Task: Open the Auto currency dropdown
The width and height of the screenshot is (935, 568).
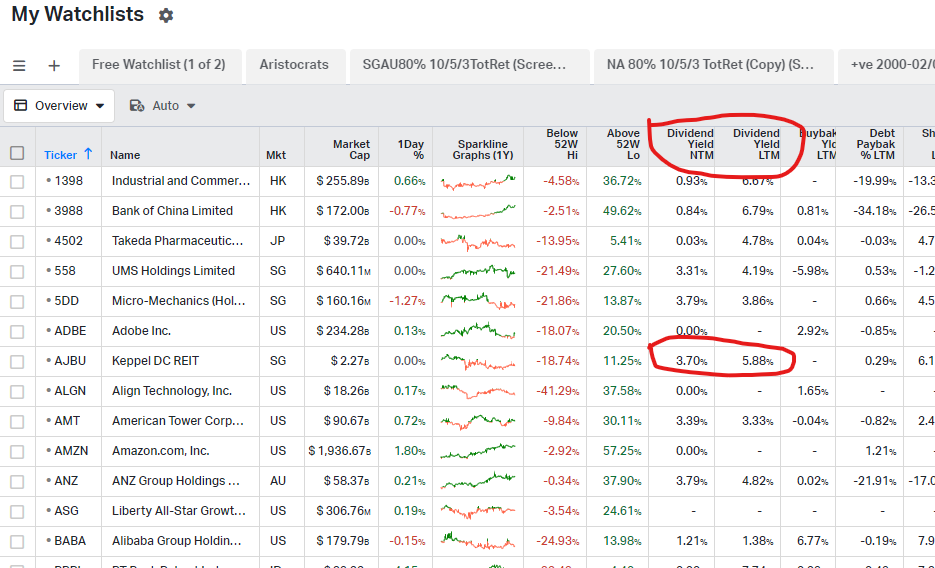Action: click(x=163, y=105)
